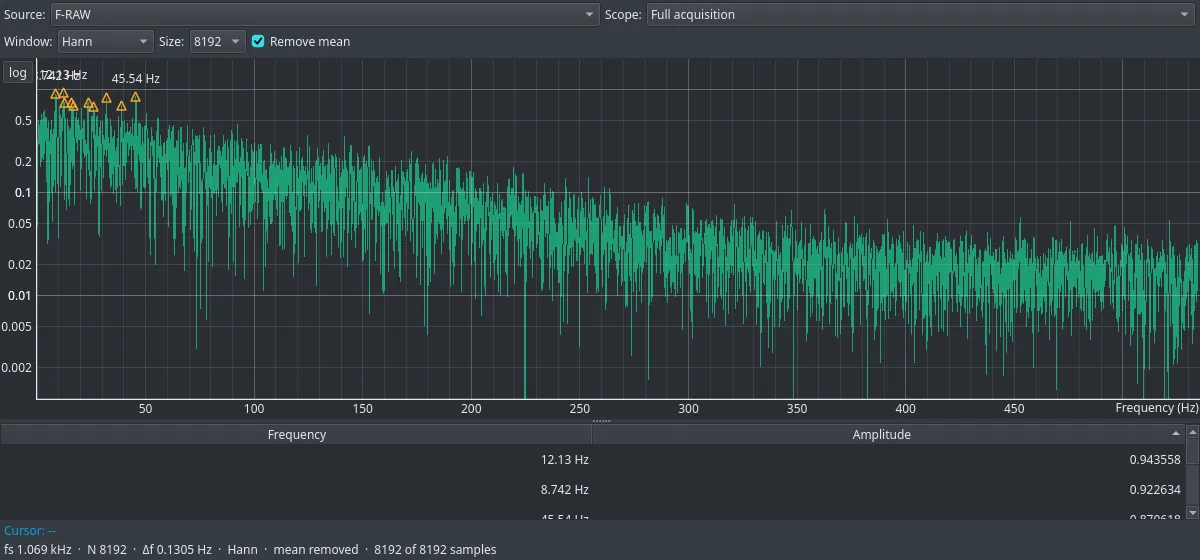Select the amplitude cell 0.922634

point(888,489)
